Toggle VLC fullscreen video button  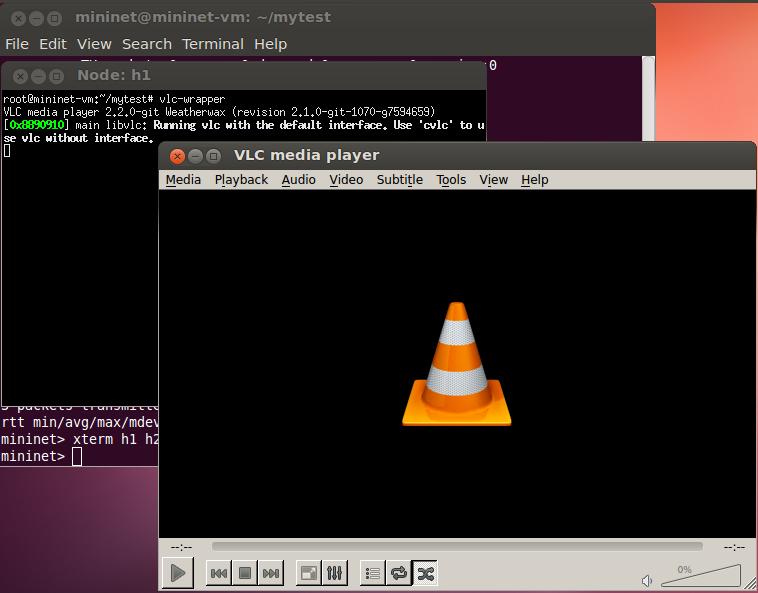point(308,573)
